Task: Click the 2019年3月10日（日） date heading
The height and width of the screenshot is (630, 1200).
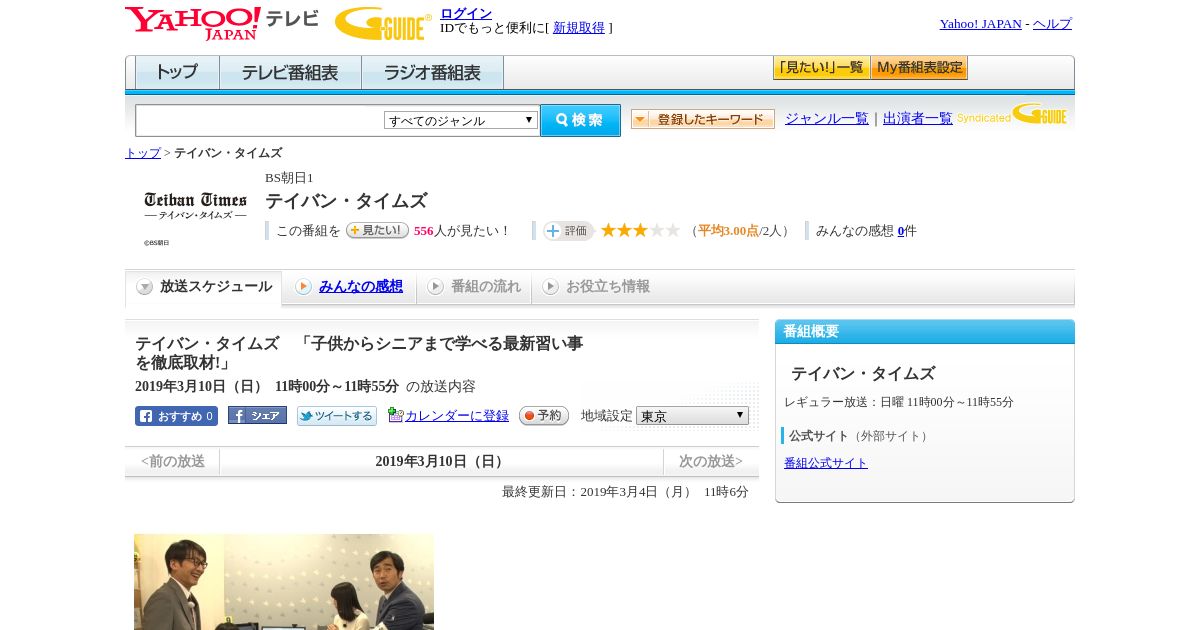Action: pos(441,461)
